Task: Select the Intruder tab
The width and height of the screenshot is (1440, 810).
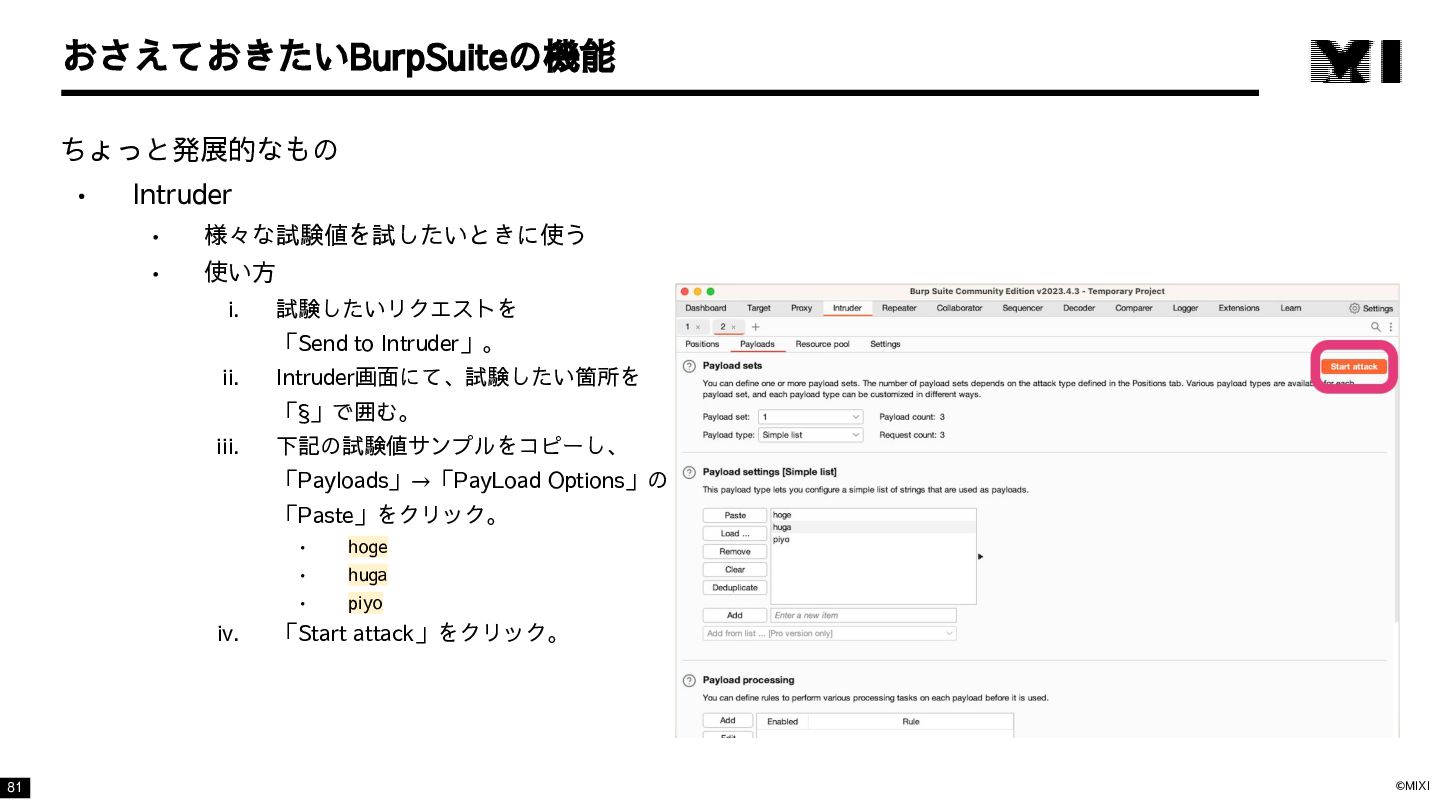Action: point(847,308)
